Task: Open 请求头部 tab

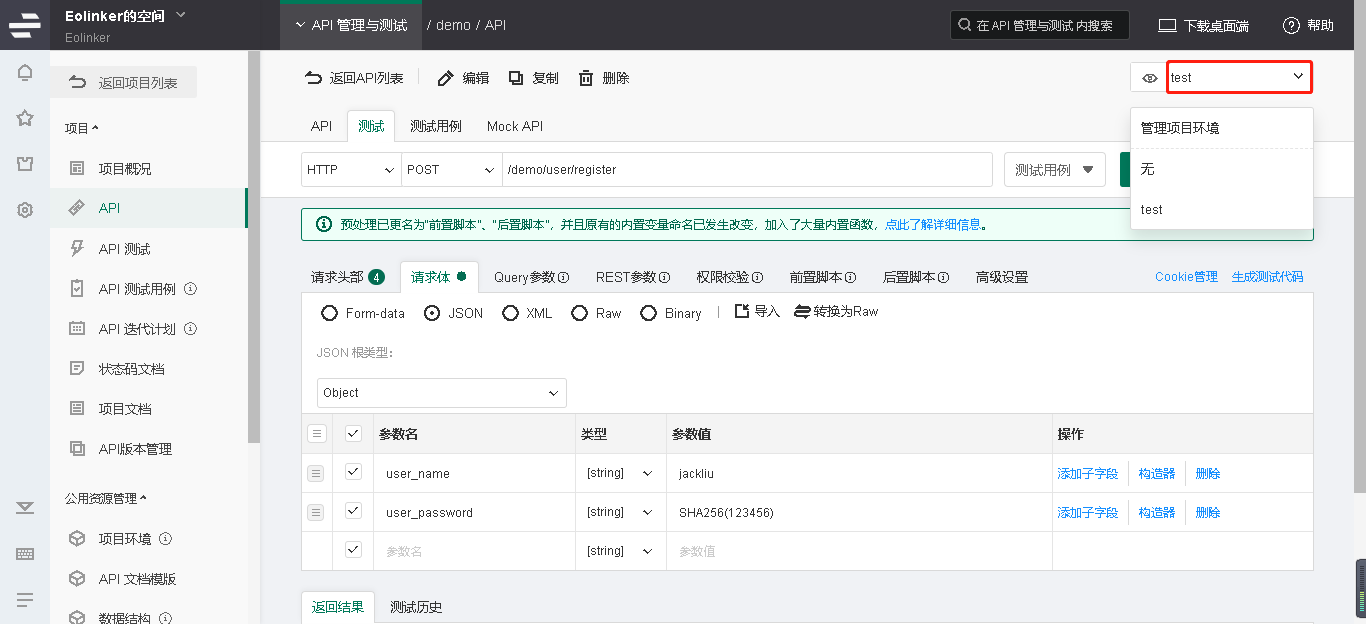Action: pos(348,277)
